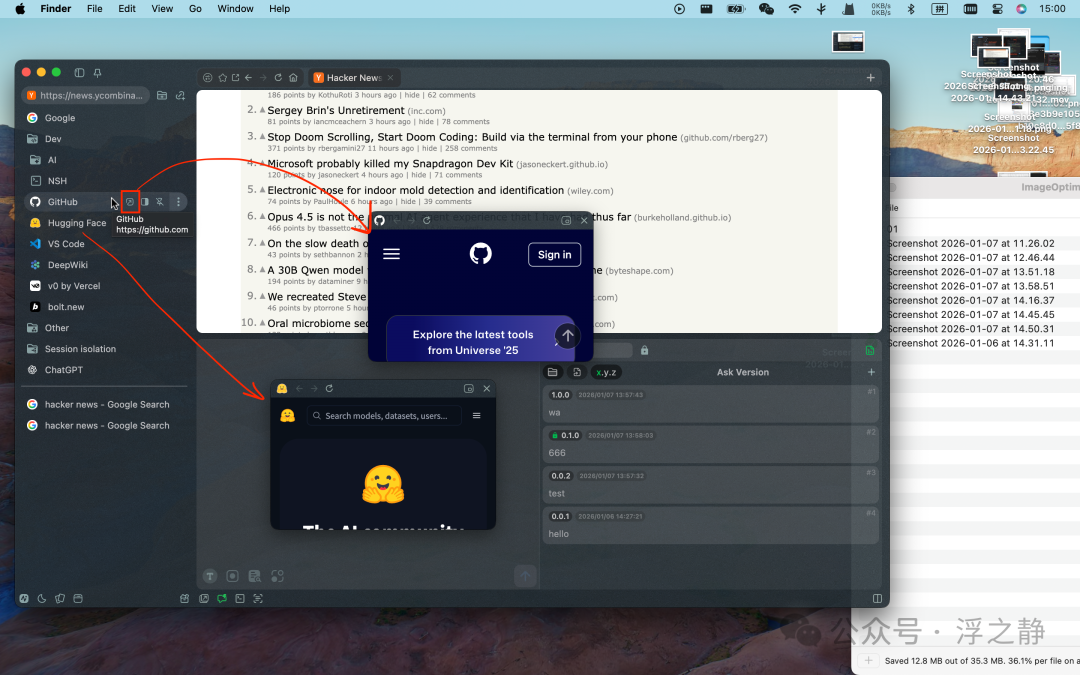
Task: Bookmark the page with the star icon
Action: [x=222, y=78]
